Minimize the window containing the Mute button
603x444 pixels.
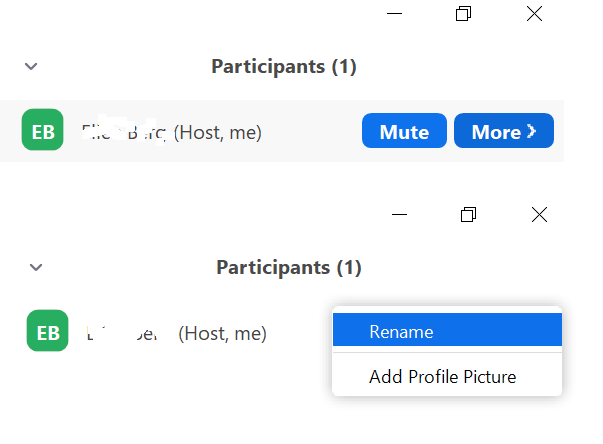click(394, 13)
